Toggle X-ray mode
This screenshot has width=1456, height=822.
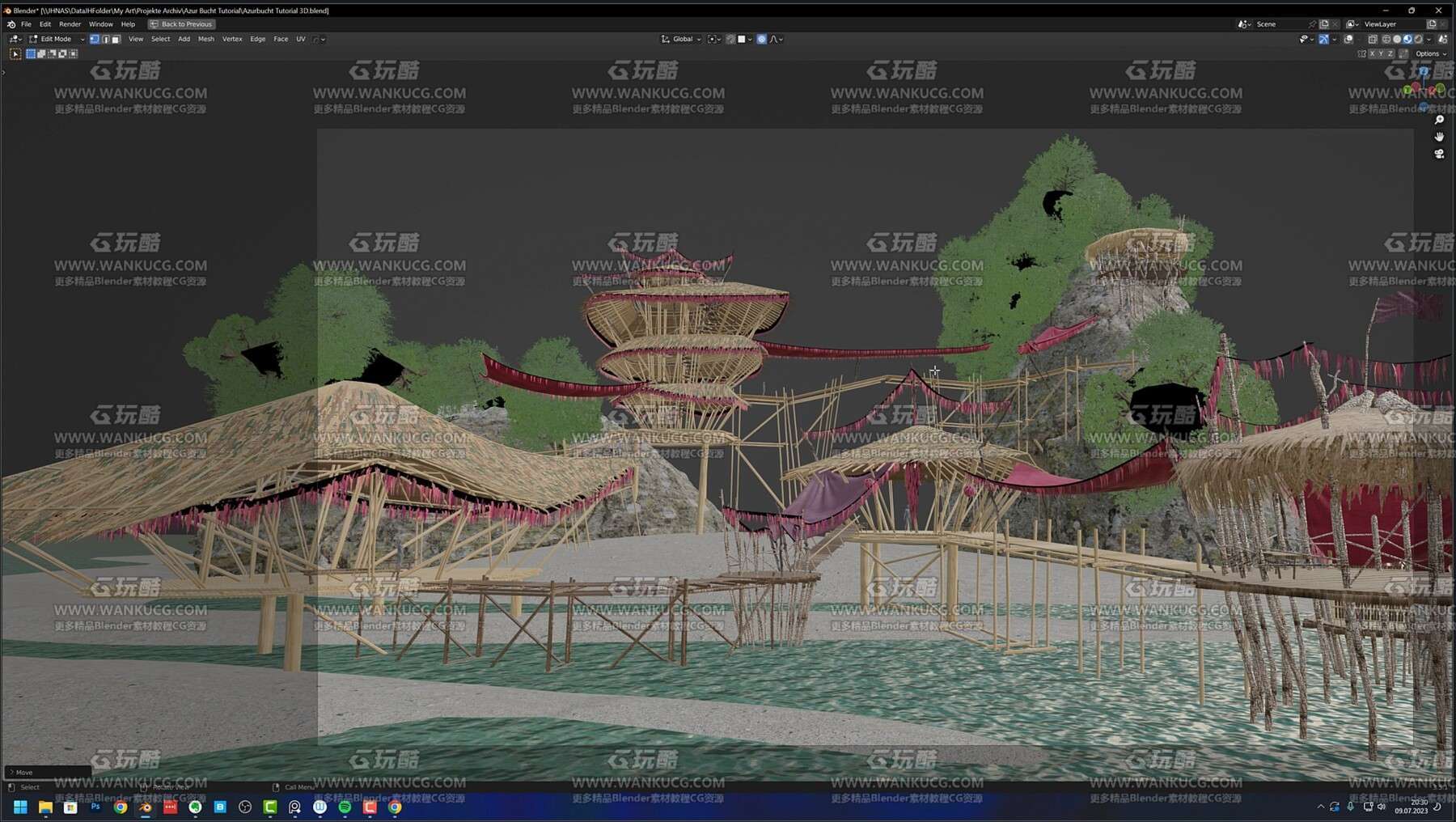[x=1373, y=39]
